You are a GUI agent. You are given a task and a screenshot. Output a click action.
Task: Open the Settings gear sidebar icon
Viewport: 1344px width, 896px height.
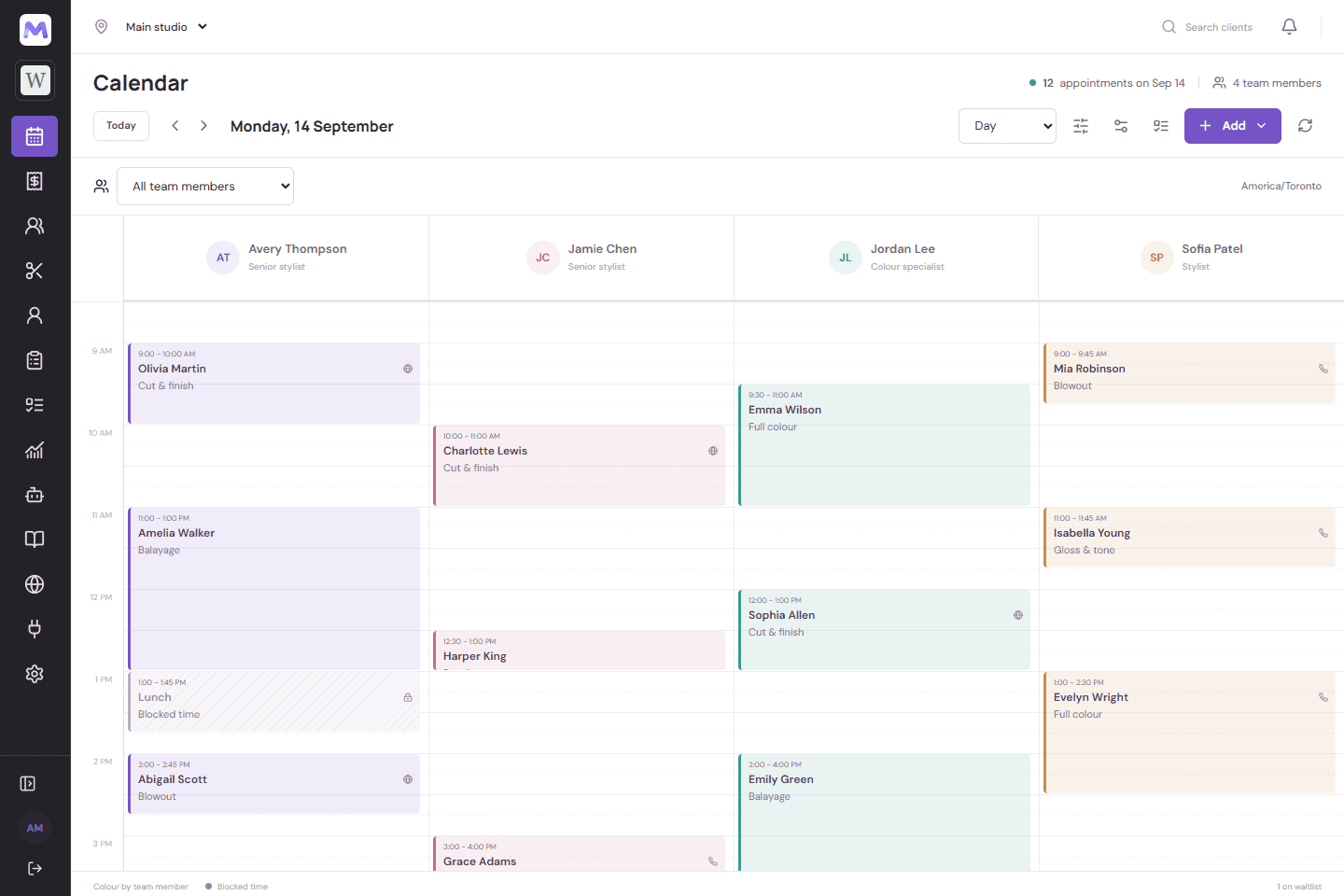[35, 674]
